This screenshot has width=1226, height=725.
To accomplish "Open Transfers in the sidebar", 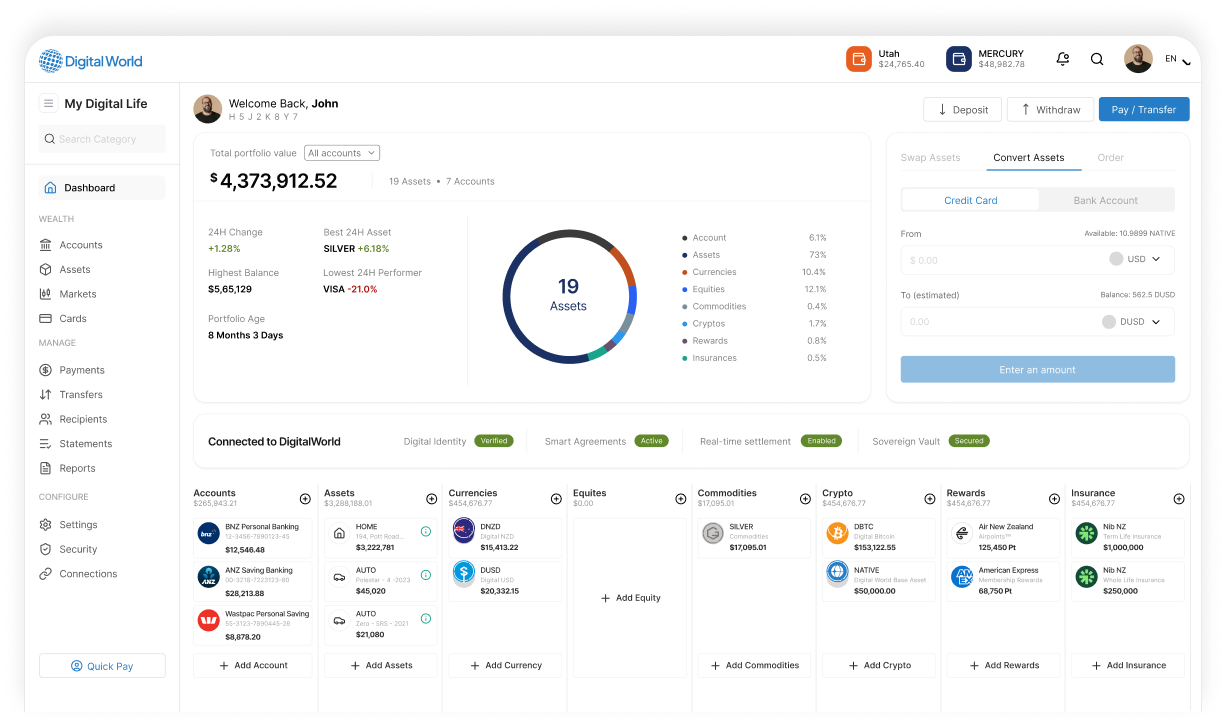I will [71, 395].
